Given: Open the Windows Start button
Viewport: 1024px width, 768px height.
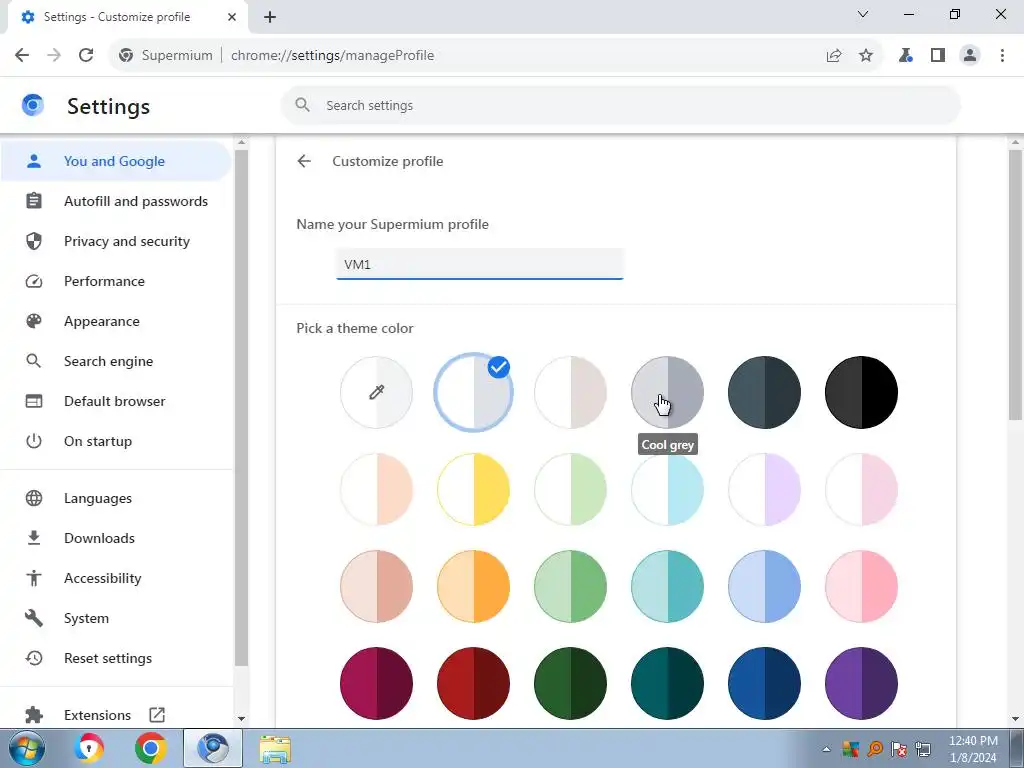Looking at the screenshot, I should pos(27,748).
